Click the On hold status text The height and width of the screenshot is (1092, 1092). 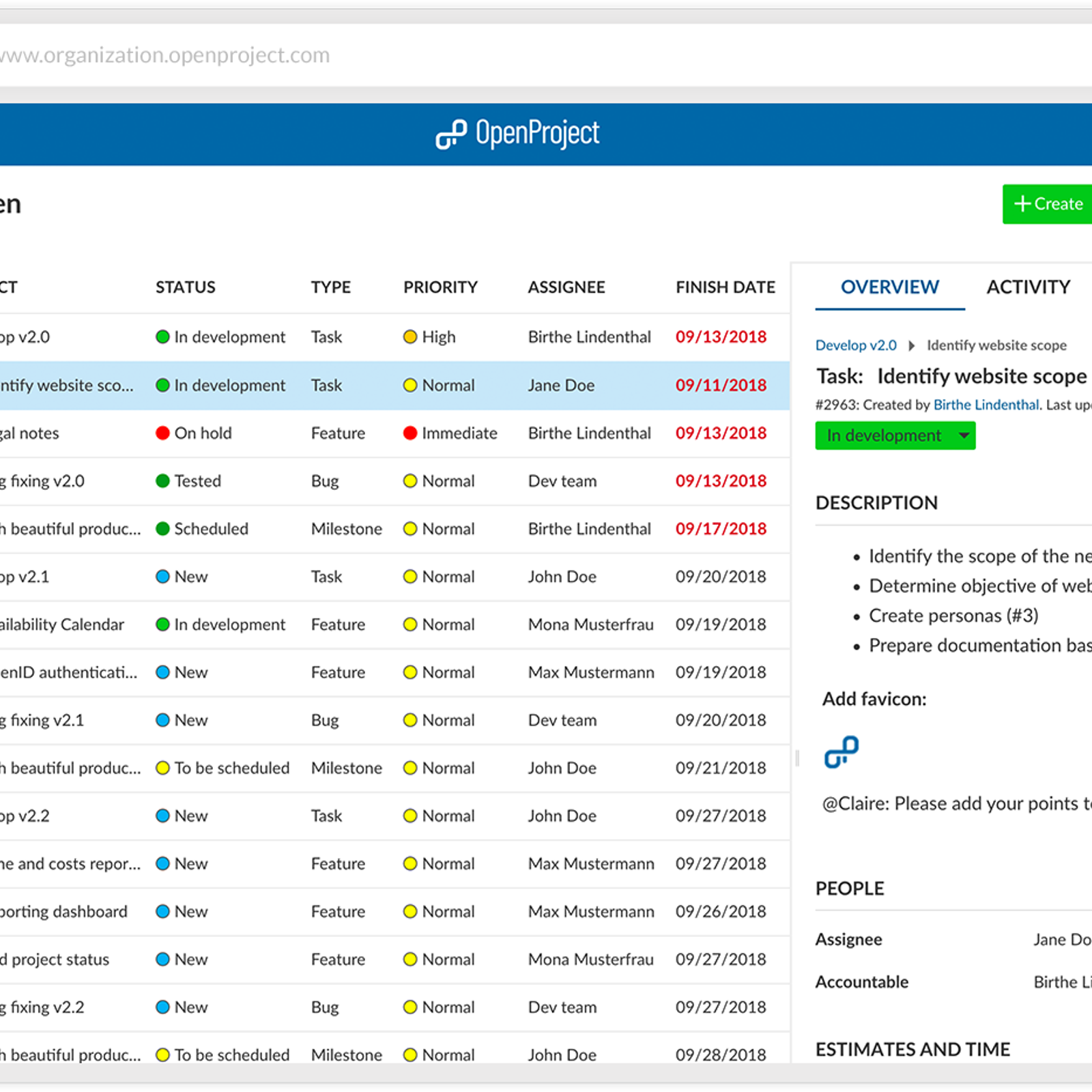(x=203, y=433)
